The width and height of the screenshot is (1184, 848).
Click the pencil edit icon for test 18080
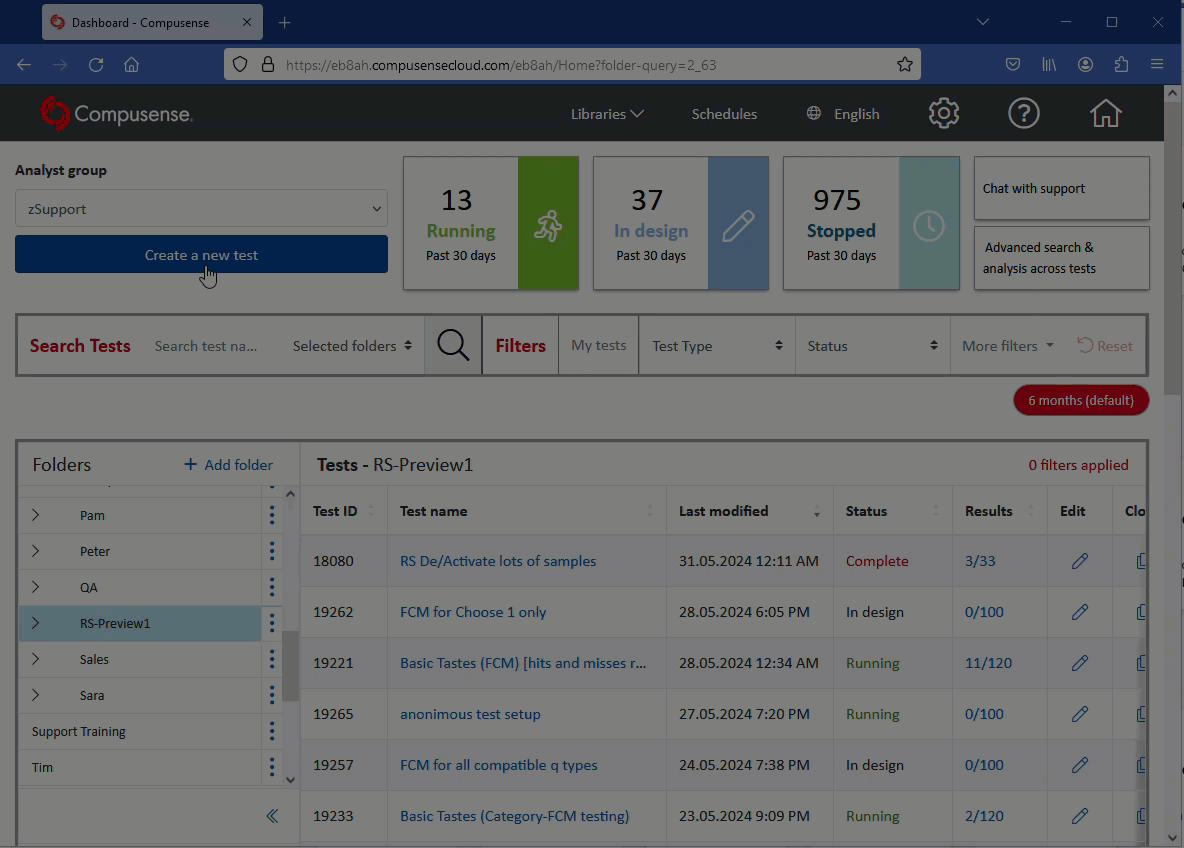click(x=1079, y=561)
